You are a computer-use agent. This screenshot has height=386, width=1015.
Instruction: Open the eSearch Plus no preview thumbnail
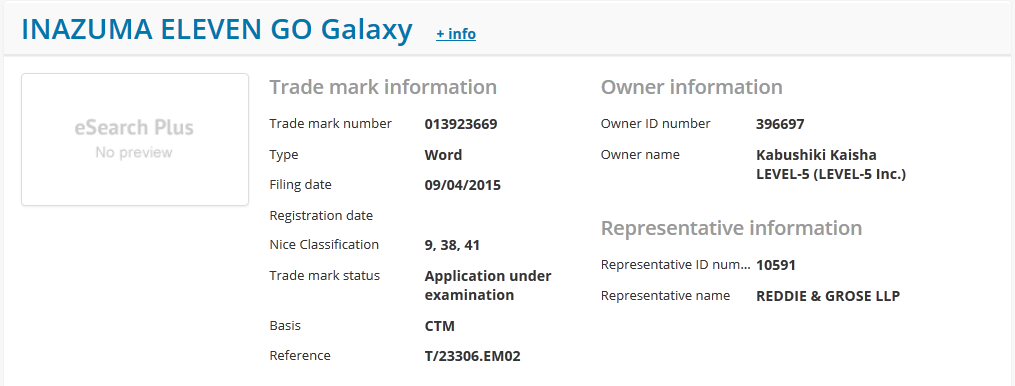pos(135,139)
